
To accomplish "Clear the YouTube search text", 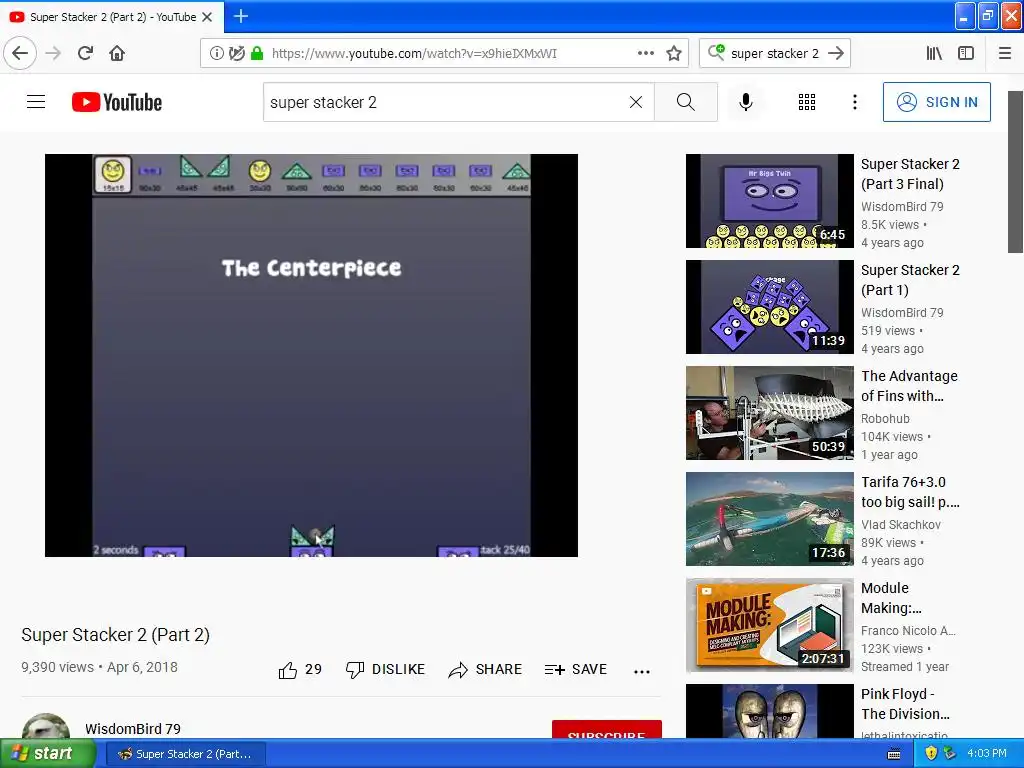I will (x=635, y=102).
